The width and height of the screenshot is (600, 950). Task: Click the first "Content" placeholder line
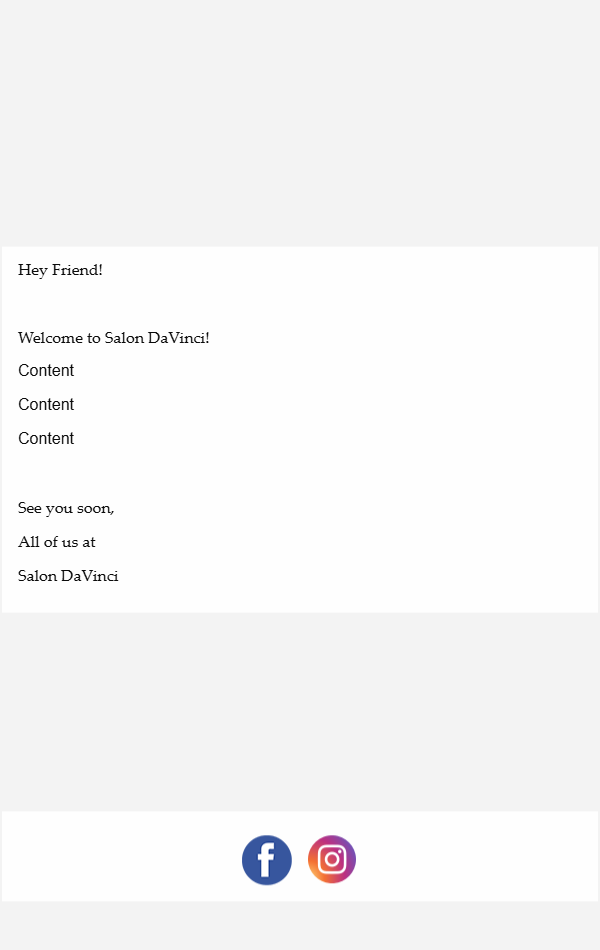pos(46,371)
